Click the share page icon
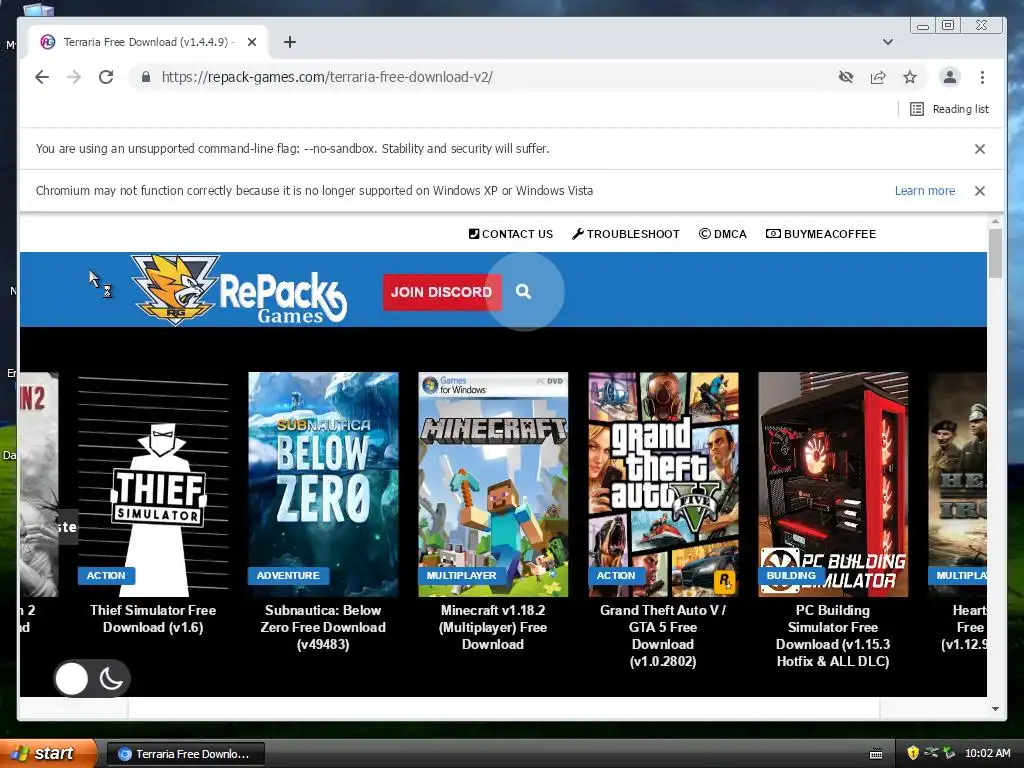The height and width of the screenshot is (768, 1024). 878,77
